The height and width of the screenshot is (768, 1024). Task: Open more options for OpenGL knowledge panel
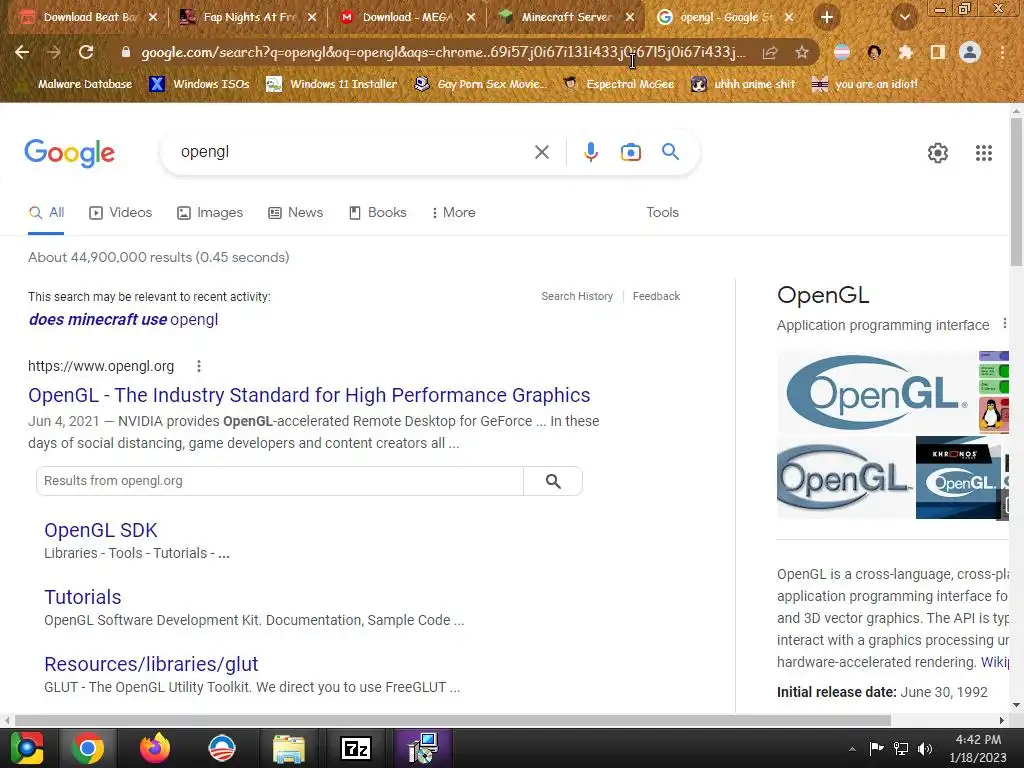(x=1004, y=324)
